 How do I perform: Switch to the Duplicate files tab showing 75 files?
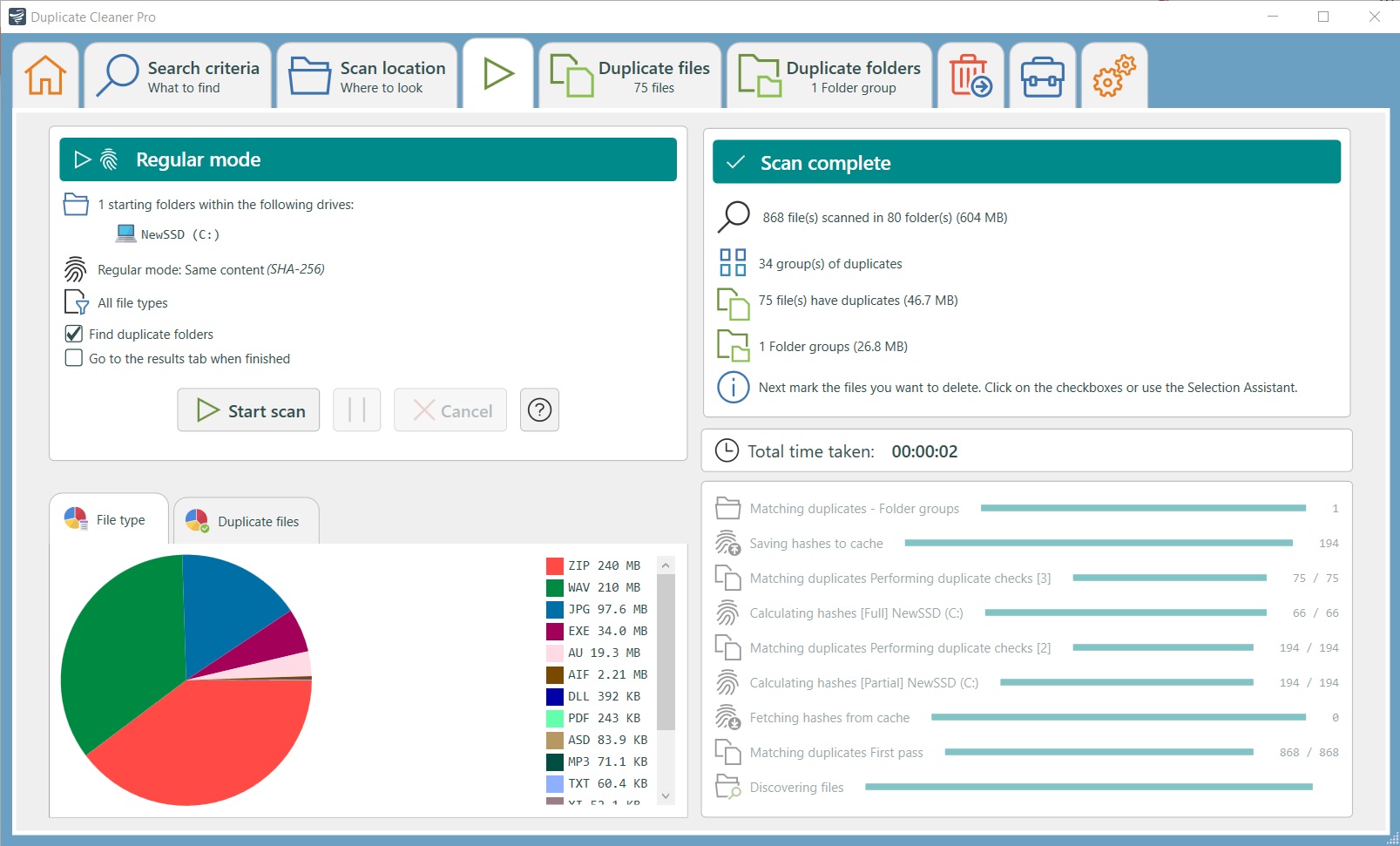pyautogui.click(x=630, y=76)
